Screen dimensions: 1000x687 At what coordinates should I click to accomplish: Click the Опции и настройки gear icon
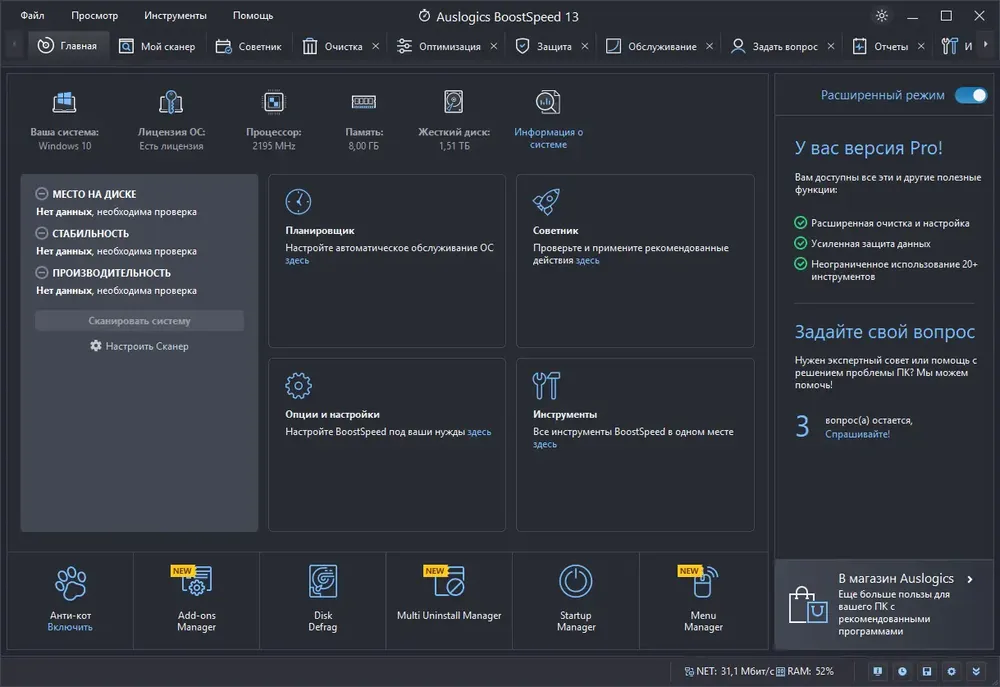(x=298, y=385)
